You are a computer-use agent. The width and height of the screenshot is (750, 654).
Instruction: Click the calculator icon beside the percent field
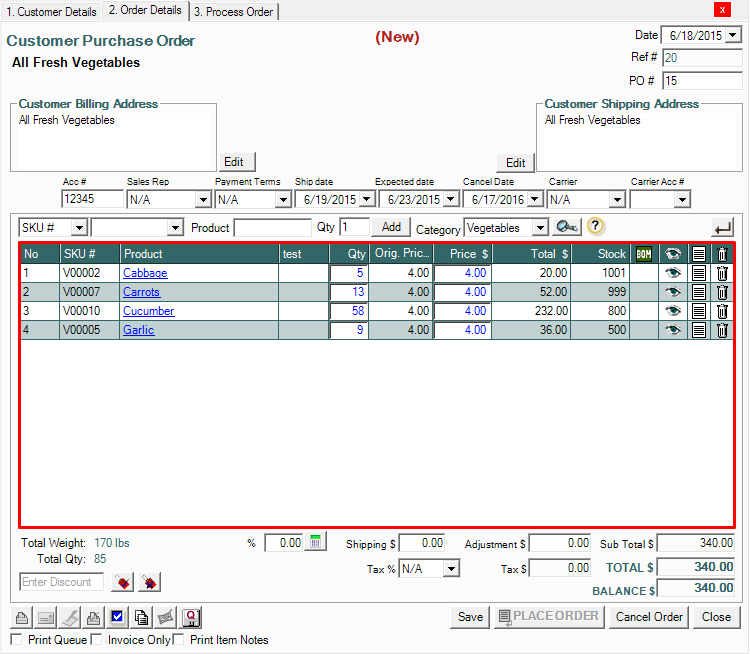[x=315, y=542]
